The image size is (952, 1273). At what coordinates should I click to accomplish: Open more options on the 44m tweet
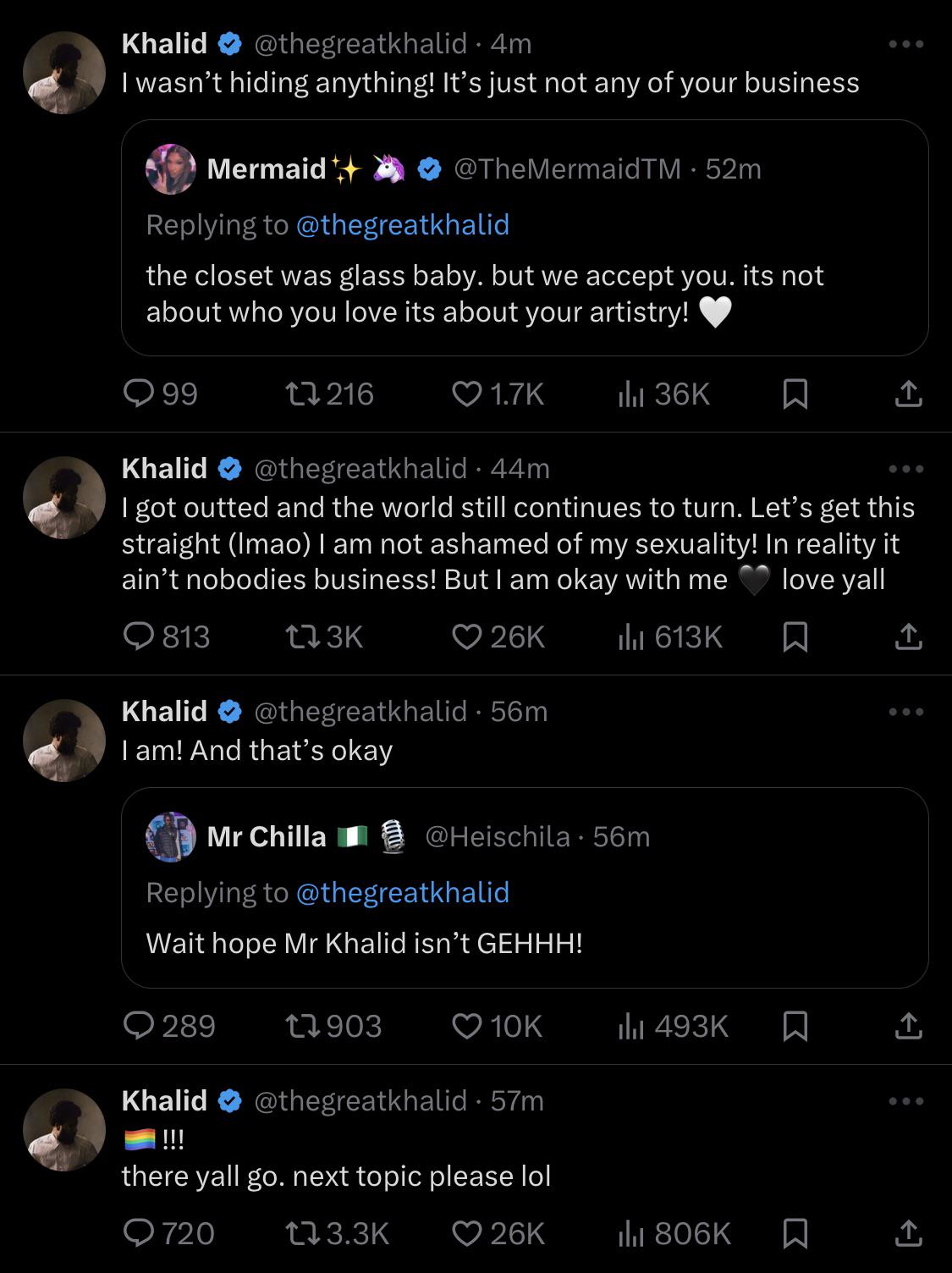pyautogui.click(x=906, y=469)
